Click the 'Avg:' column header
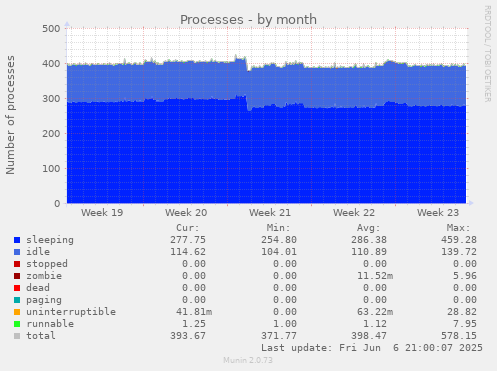497x371 pixels. (368, 228)
